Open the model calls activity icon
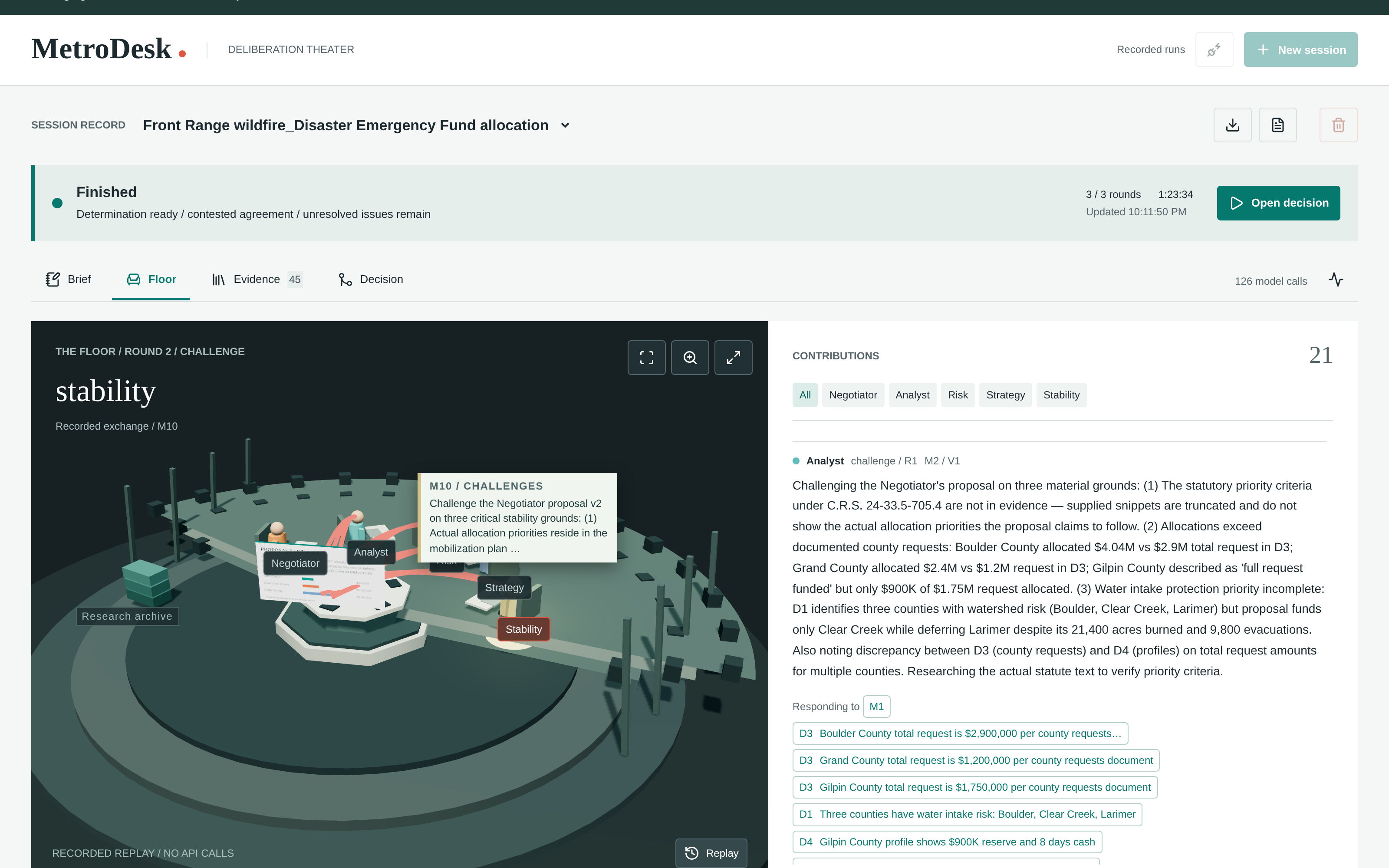 [x=1336, y=279]
